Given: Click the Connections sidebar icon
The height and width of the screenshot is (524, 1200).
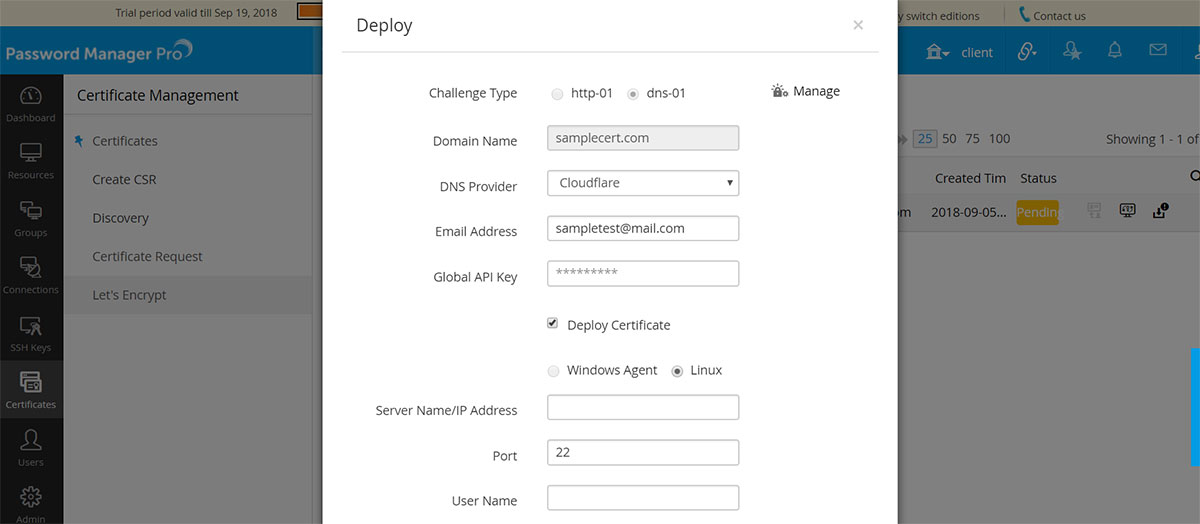Looking at the screenshot, I should point(30,275).
